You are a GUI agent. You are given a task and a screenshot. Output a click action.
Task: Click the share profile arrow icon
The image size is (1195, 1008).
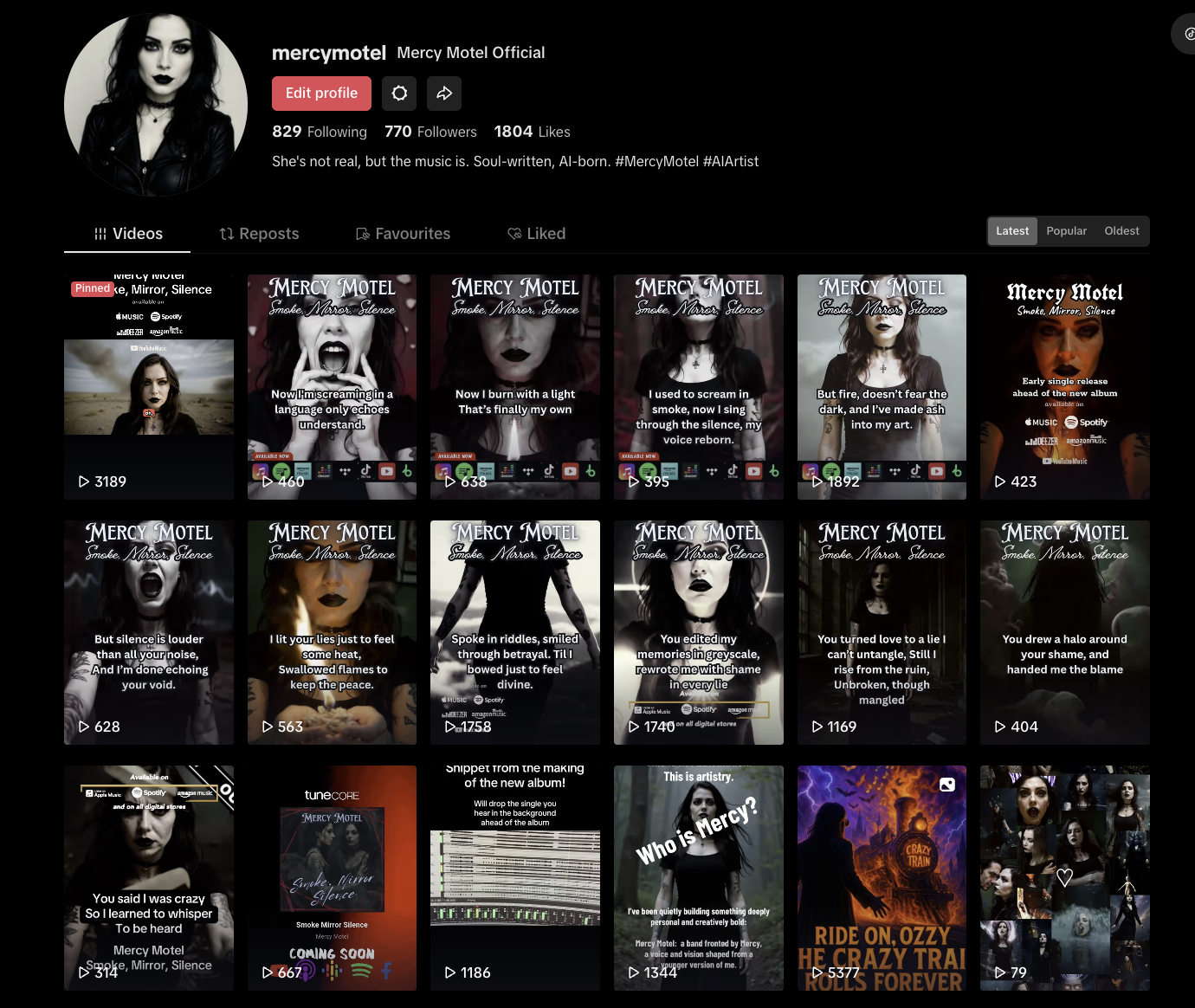tap(444, 94)
